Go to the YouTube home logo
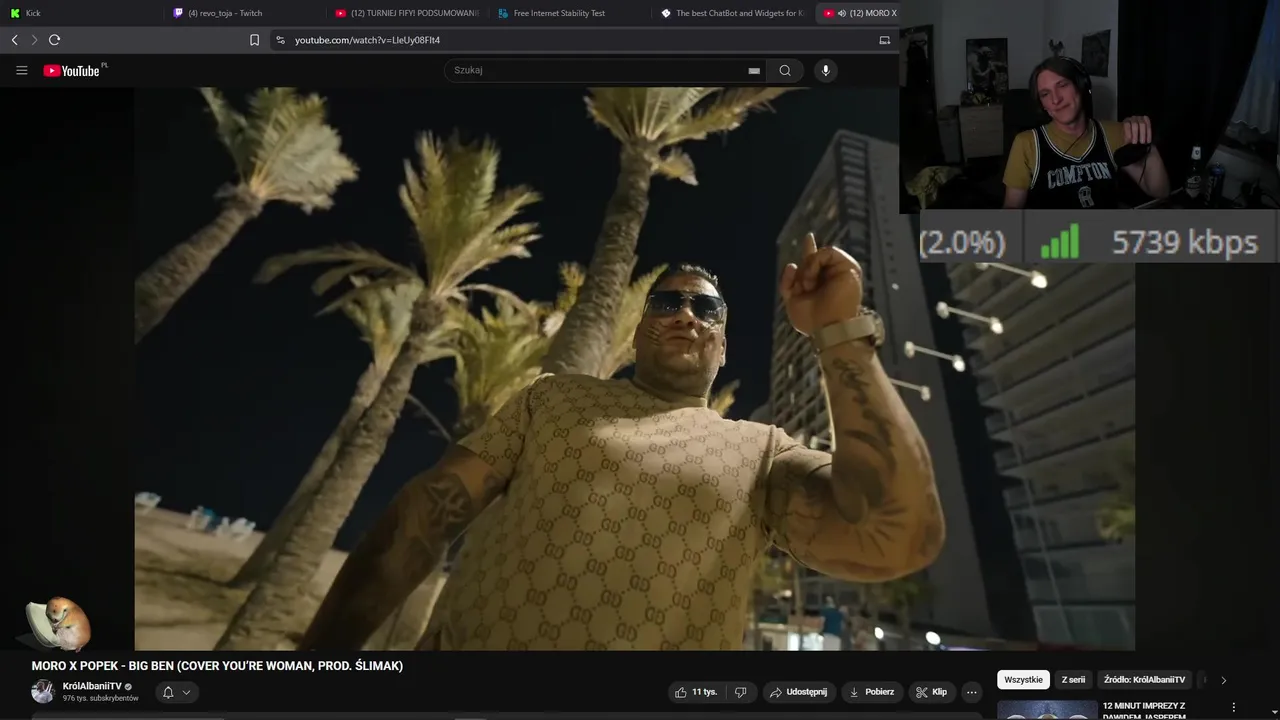The height and width of the screenshot is (720, 1280). point(73,70)
